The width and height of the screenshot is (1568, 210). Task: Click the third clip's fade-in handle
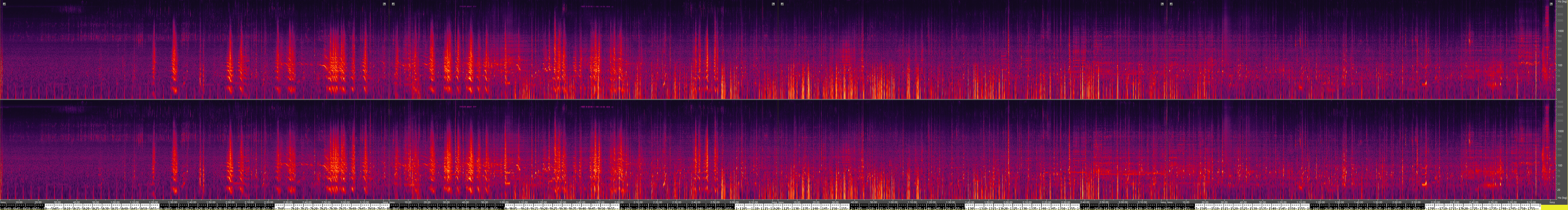782,4
